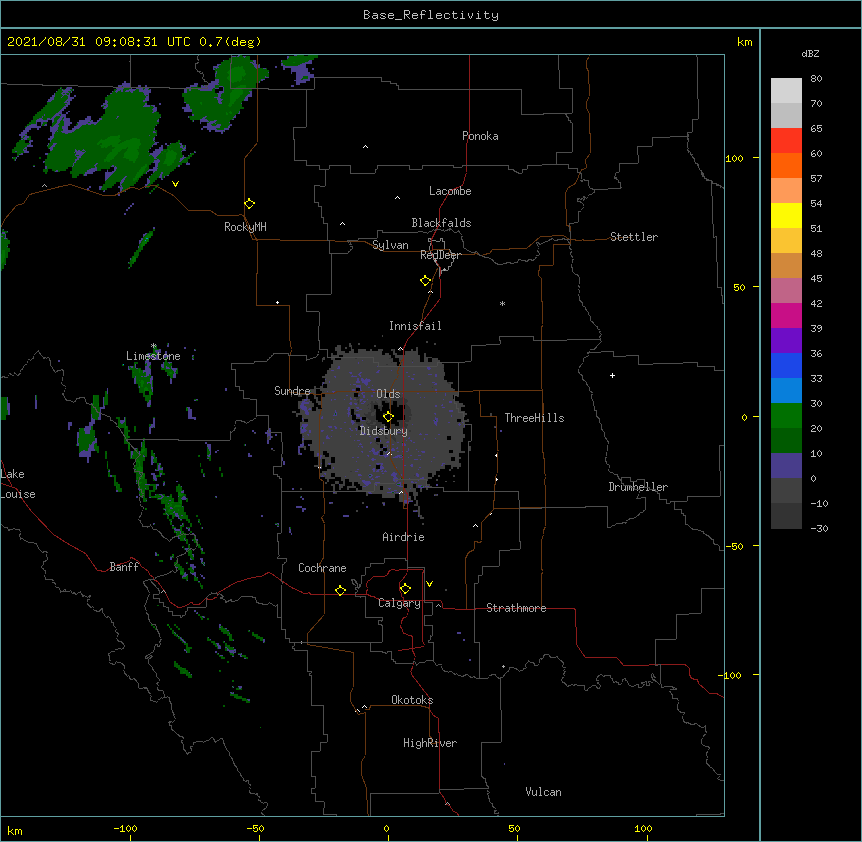Click the white plus marker north of Drumheller
The image size is (862, 842).
pos(612,375)
